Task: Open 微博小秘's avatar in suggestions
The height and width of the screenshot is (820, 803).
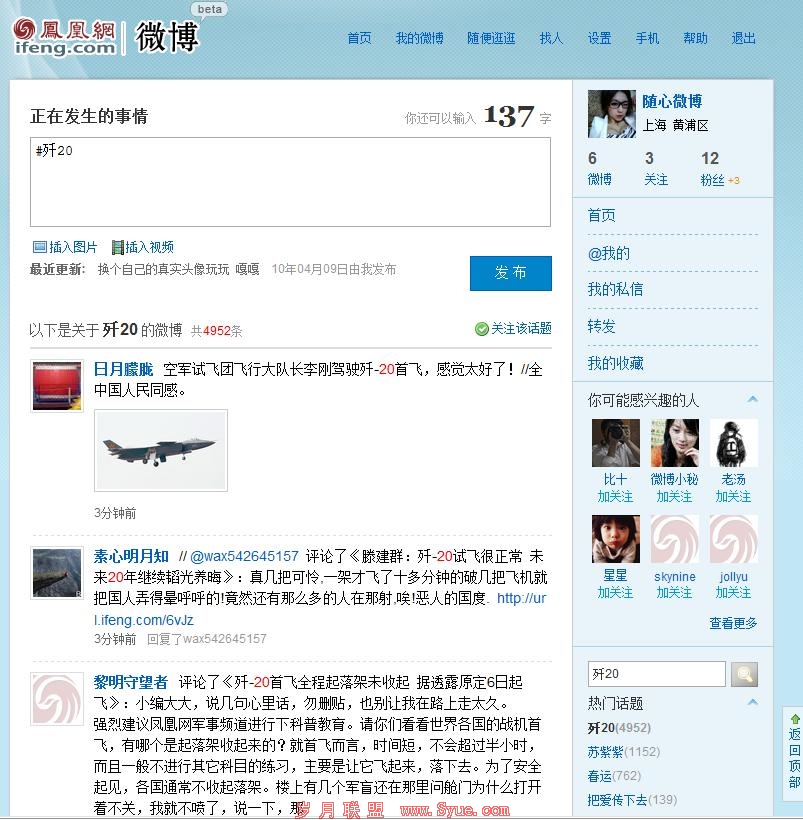Action: click(x=675, y=443)
